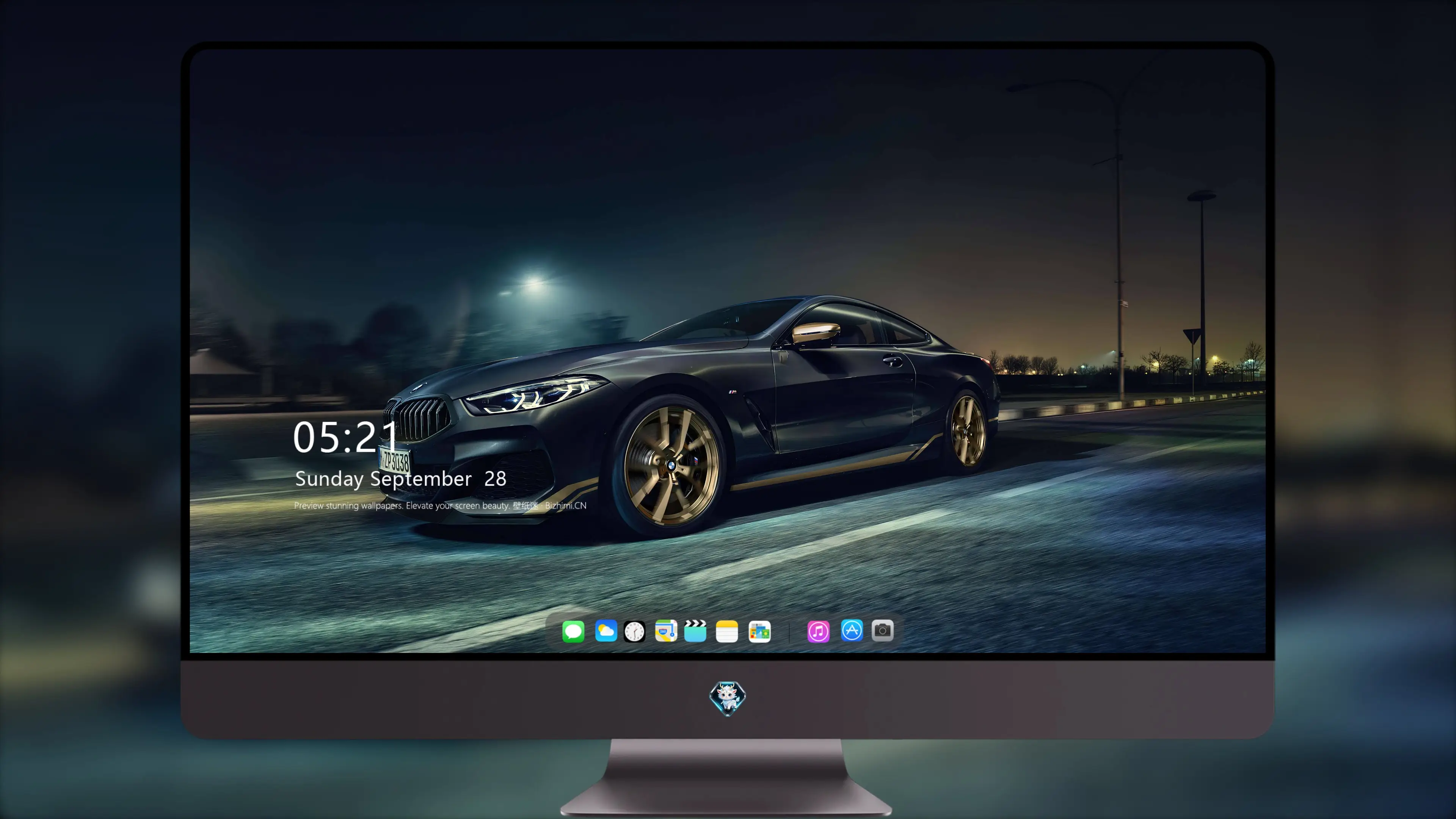Viewport: 1456px width, 819px height.
Task: Open the Maps app in dock
Action: tap(666, 631)
